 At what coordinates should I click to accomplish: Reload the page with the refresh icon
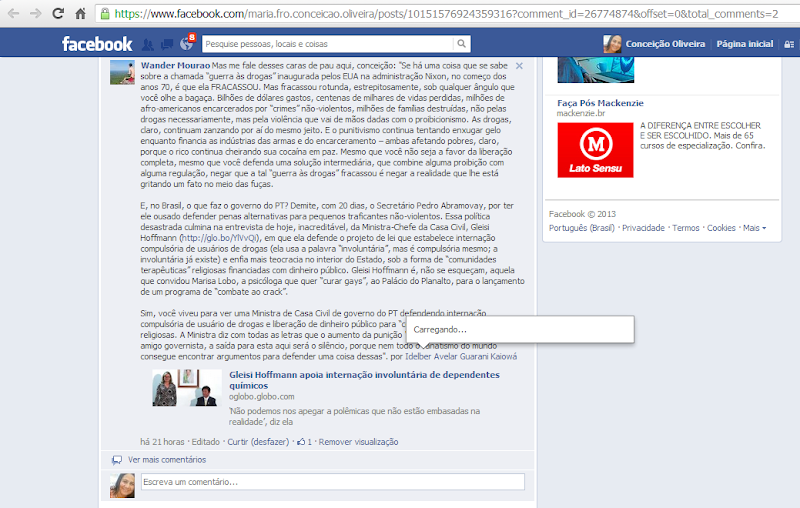click(58, 13)
